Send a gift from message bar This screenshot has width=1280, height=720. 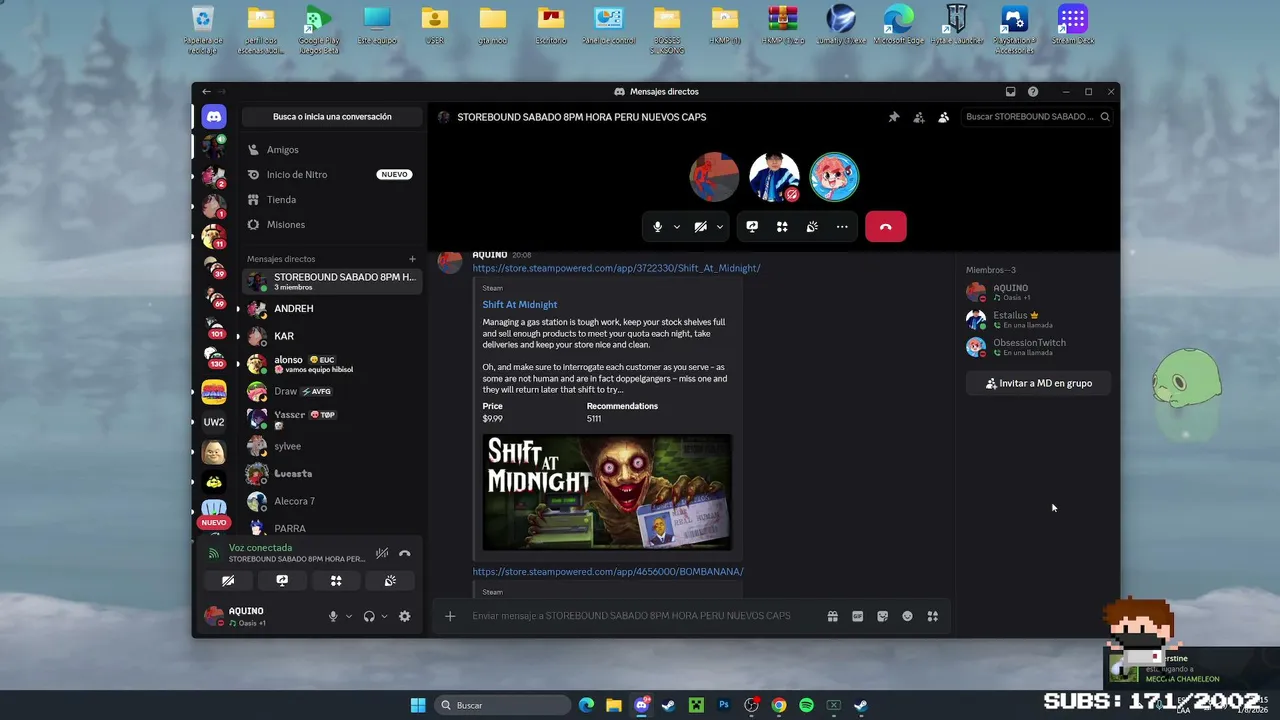[832, 616]
